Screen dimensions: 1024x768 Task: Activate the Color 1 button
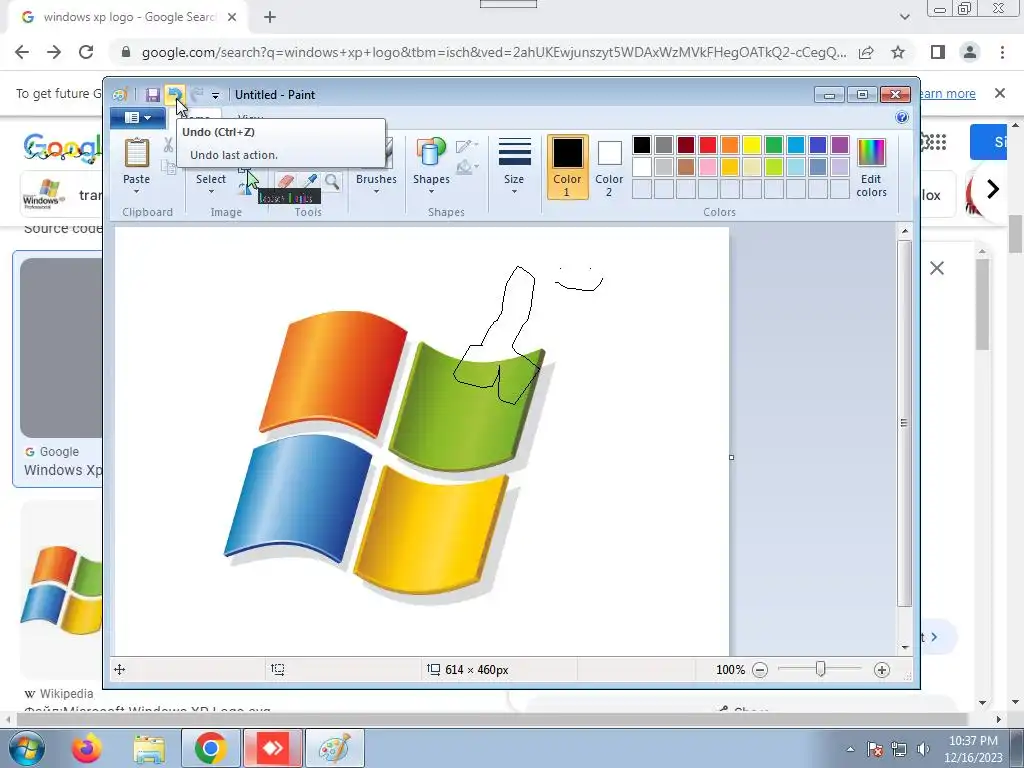pyautogui.click(x=567, y=167)
